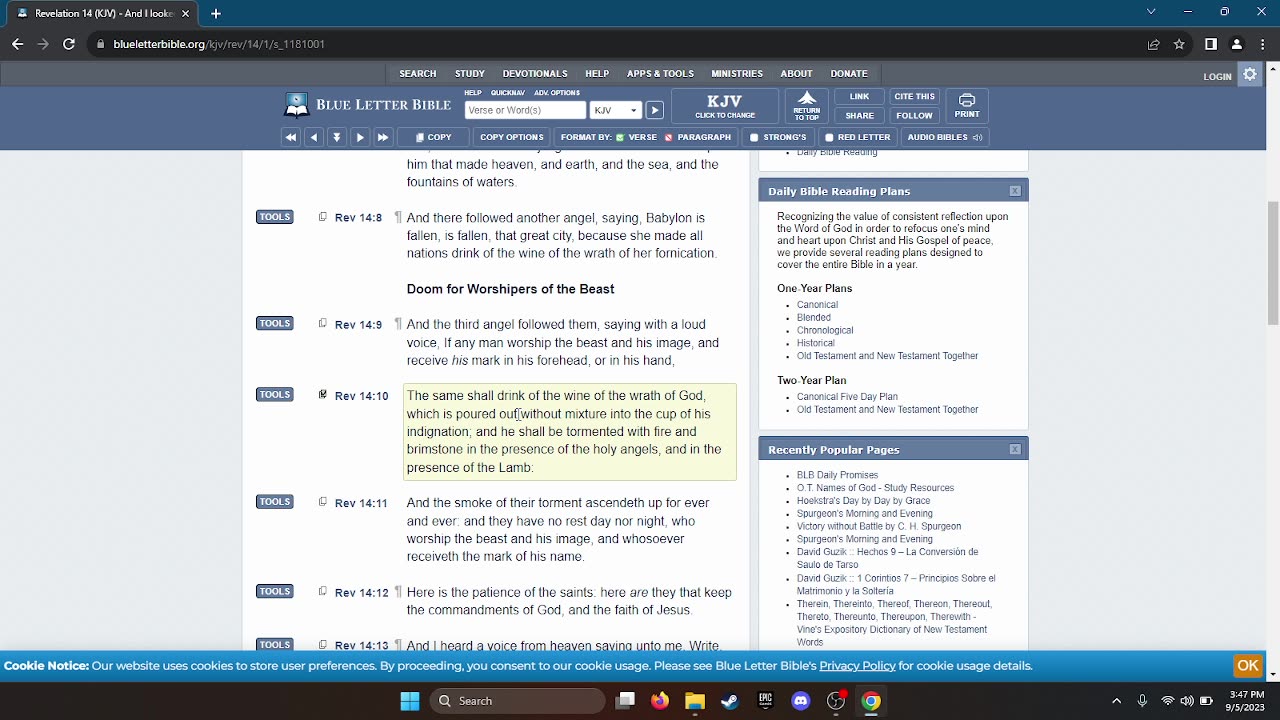This screenshot has height=720, width=1280.
Task: Open the Chronological reading plan link
Action: click(825, 330)
